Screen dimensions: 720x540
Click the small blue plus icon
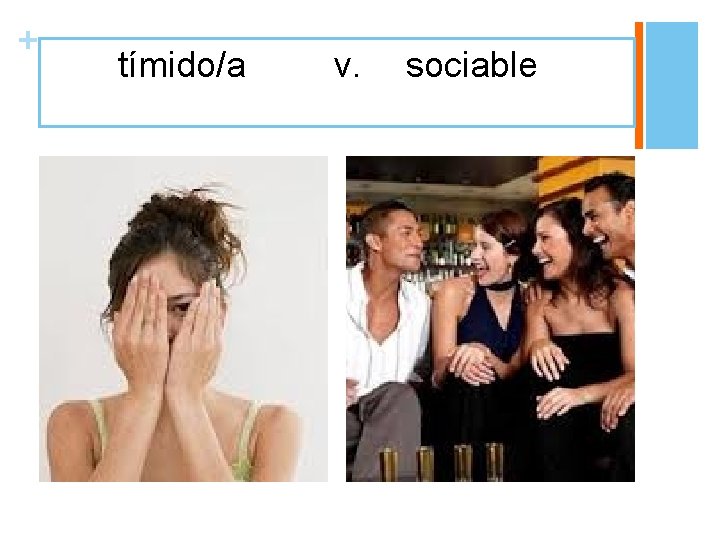[28, 40]
